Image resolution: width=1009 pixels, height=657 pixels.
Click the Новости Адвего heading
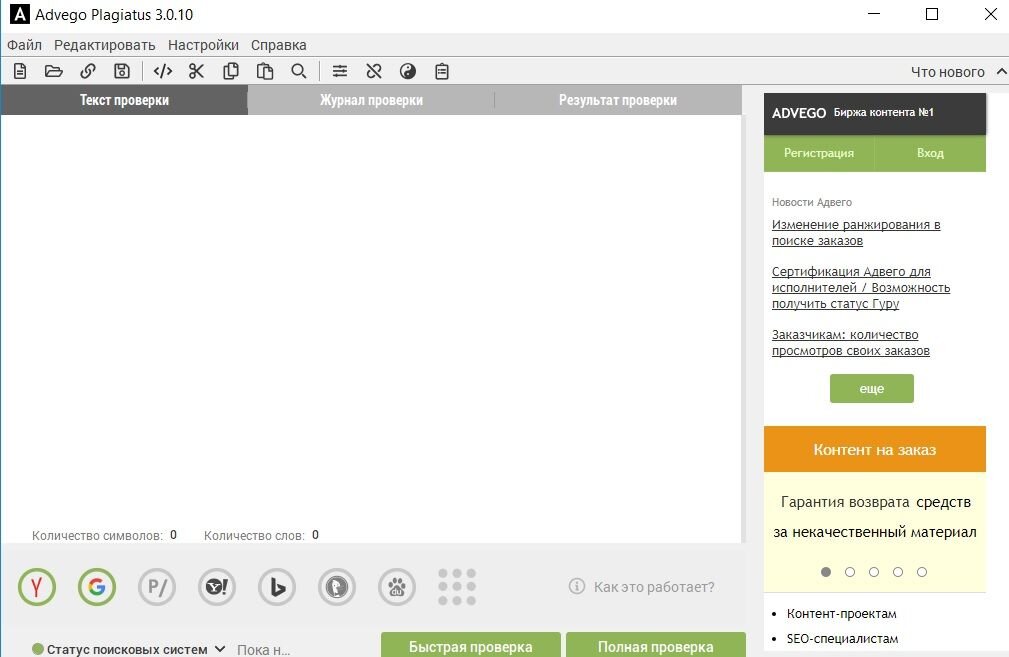811,202
